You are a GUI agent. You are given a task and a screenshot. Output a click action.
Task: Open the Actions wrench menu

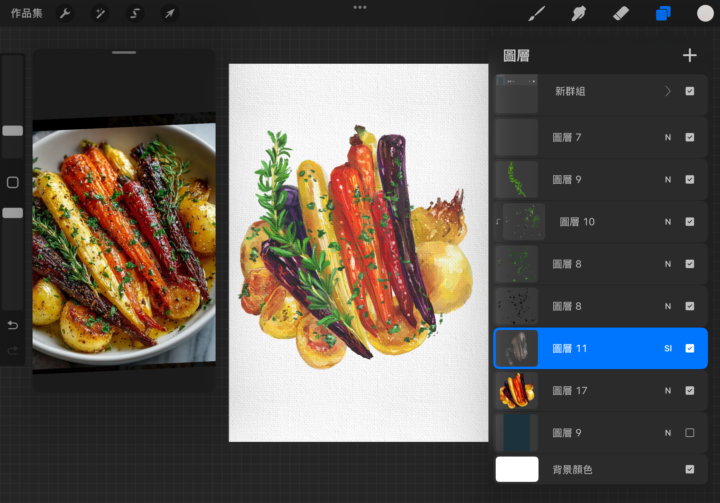[65, 13]
